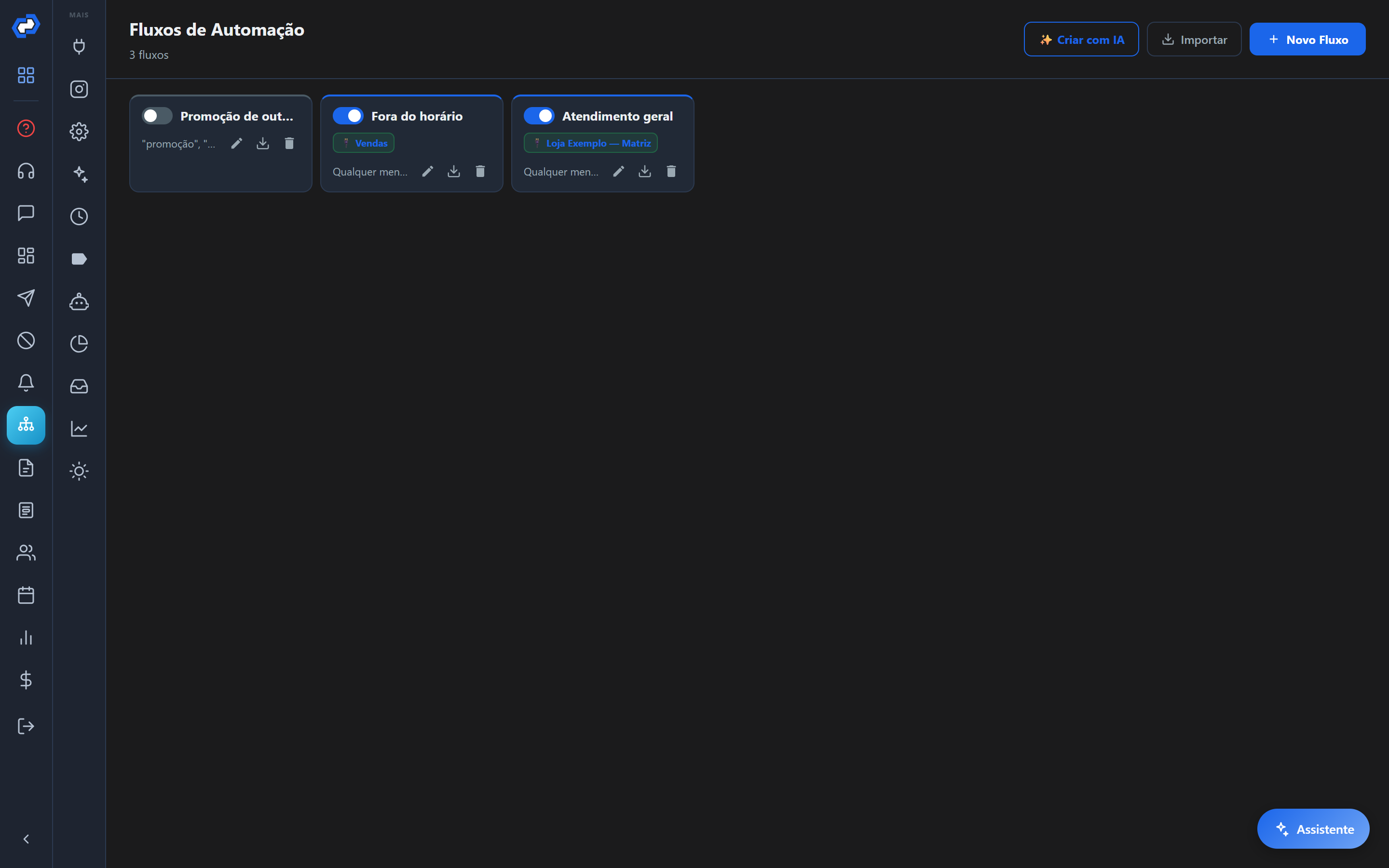Open the dollar sign billing icon
The image size is (1389, 868).
(26, 680)
